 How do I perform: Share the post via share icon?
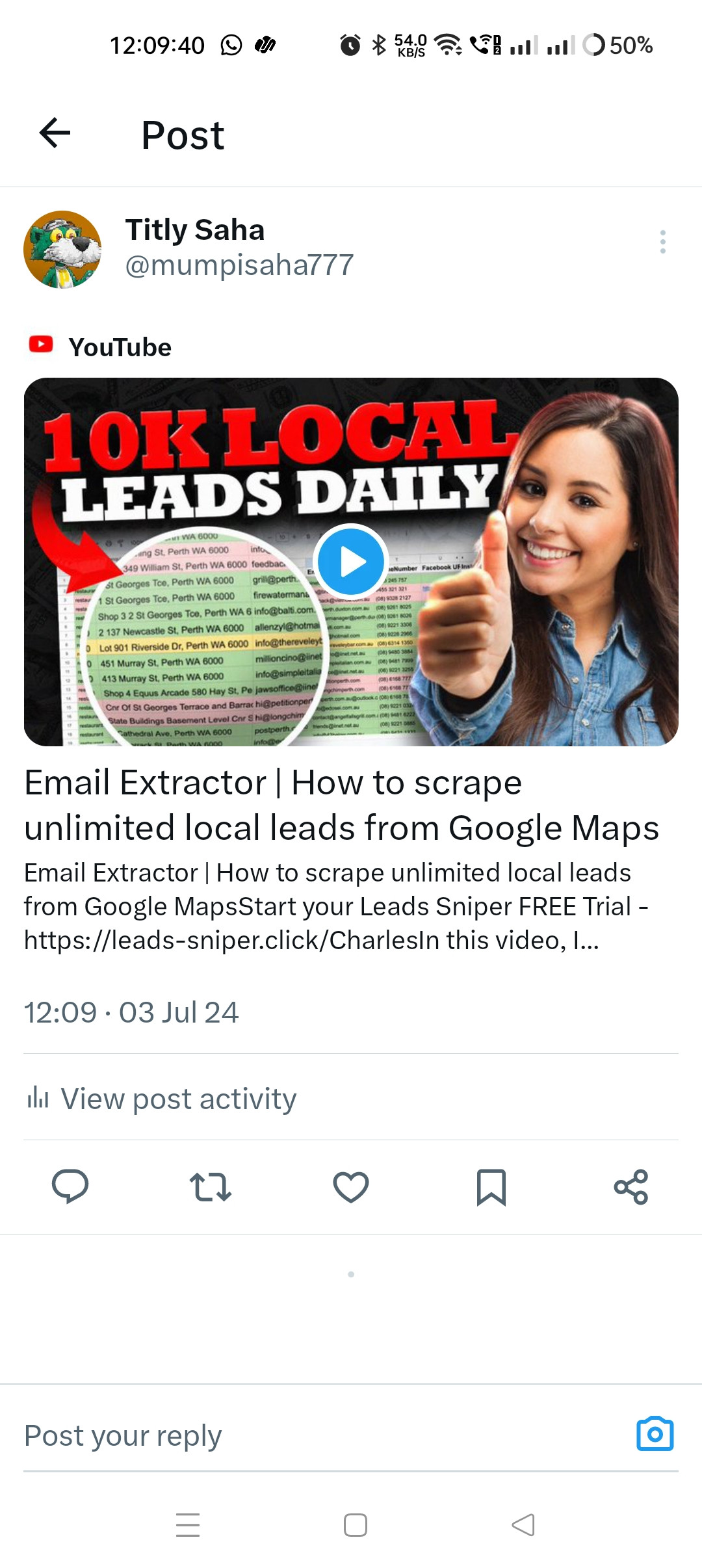[631, 1186]
